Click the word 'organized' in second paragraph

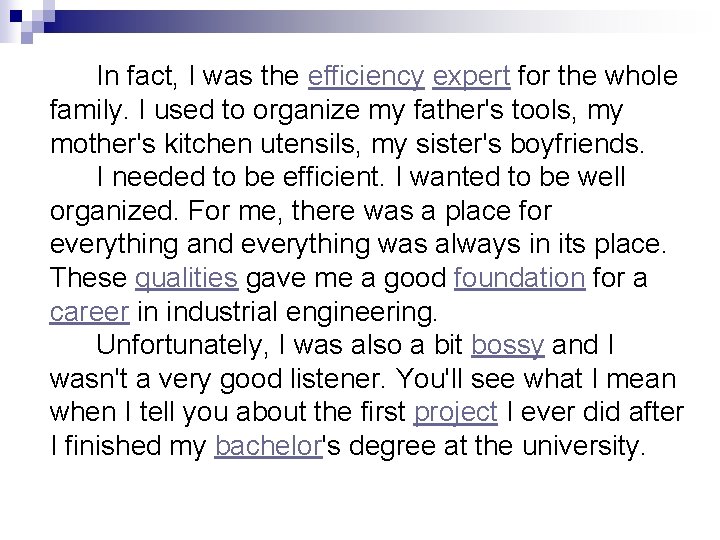(x=113, y=211)
